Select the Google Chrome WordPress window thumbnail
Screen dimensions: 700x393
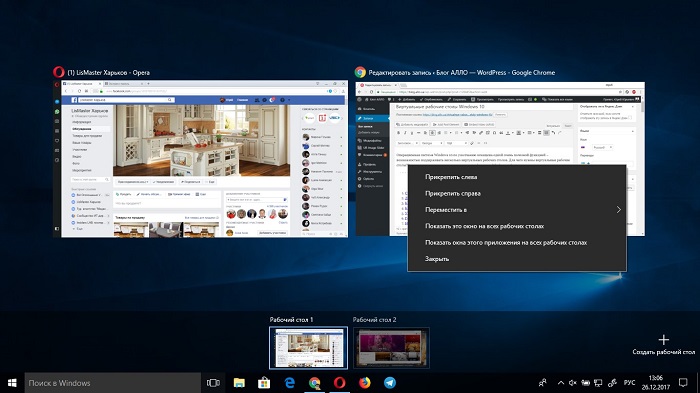pyautogui.click(x=500, y=159)
